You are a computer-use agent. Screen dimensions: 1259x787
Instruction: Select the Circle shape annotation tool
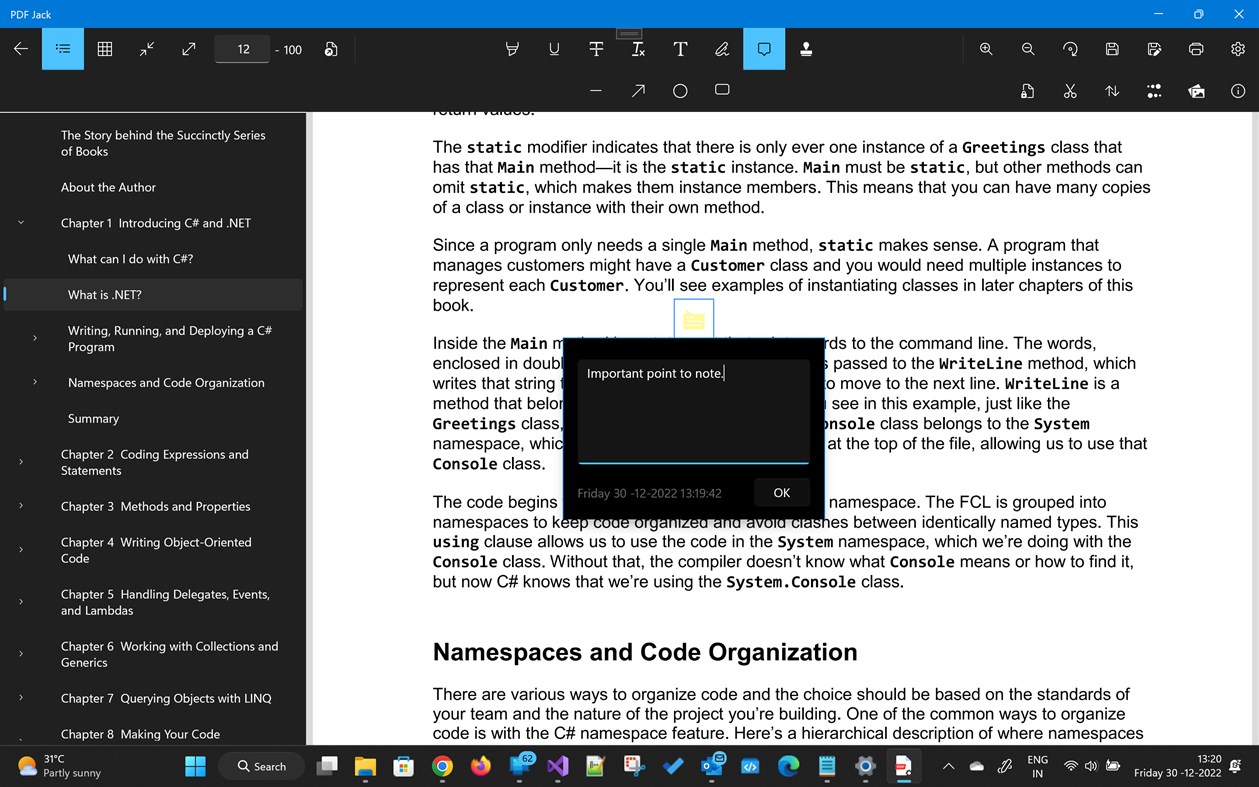click(x=679, y=90)
